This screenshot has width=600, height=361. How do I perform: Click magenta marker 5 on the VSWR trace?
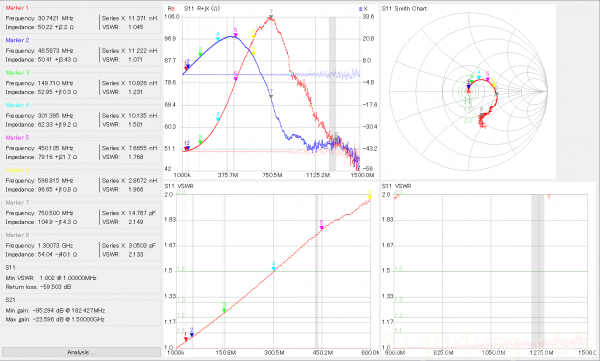(321, 228)
